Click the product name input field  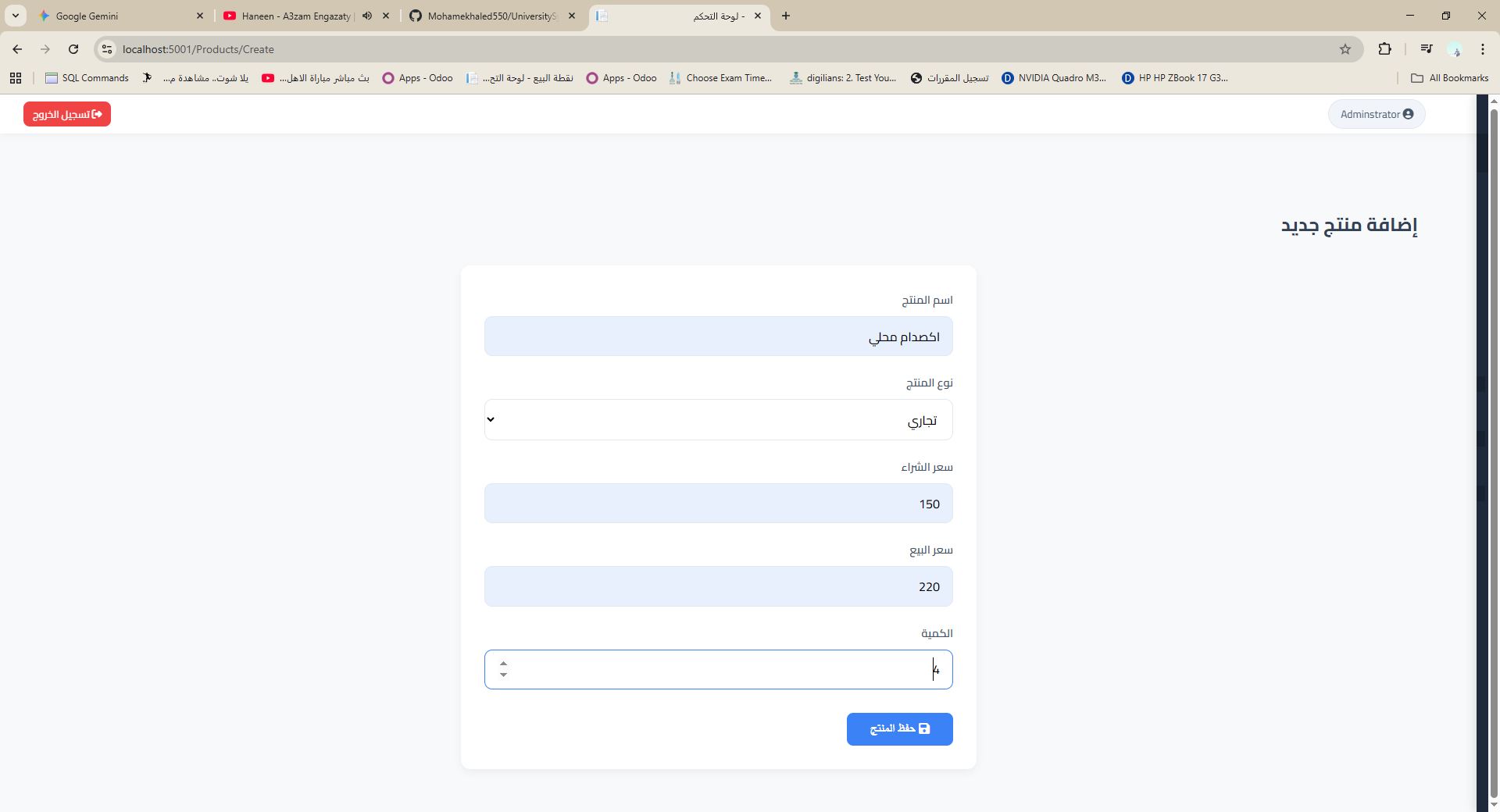tap(718, 337)
